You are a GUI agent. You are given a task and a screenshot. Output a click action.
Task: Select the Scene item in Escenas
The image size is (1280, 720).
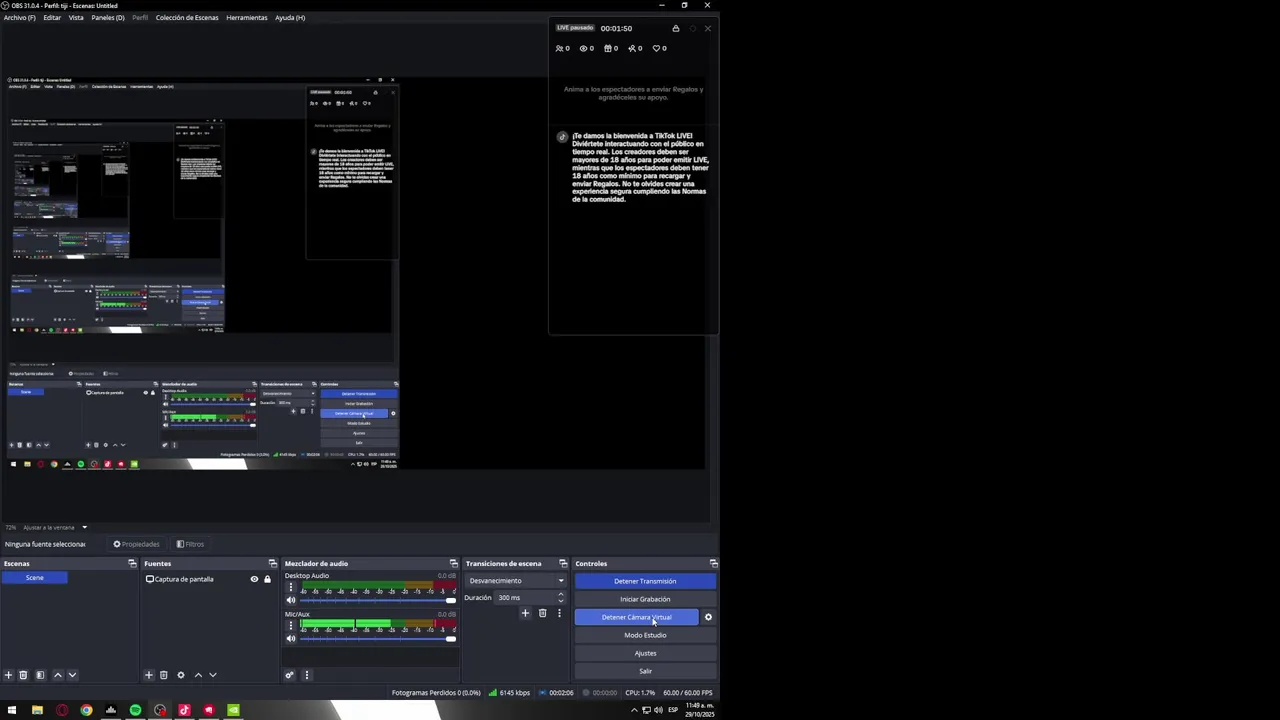(35, 577)
